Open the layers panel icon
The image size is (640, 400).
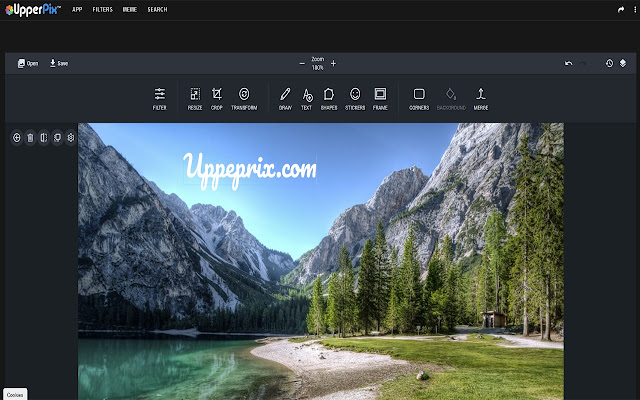[x=622, y=63]
